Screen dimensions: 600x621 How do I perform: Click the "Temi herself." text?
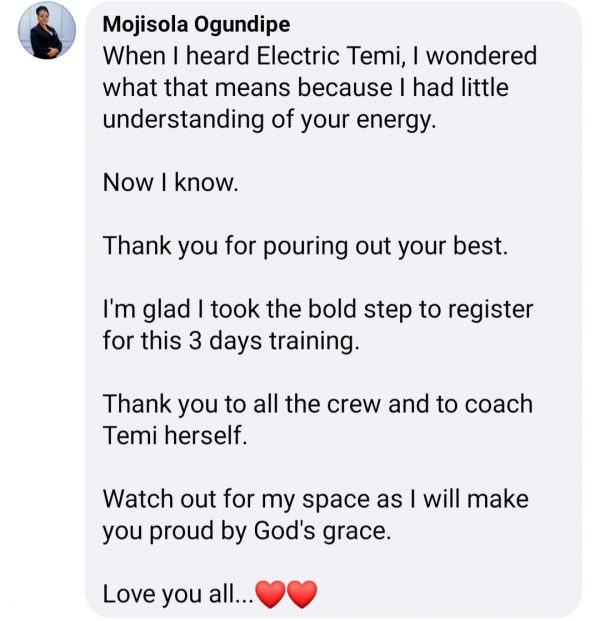coord(175,436)
